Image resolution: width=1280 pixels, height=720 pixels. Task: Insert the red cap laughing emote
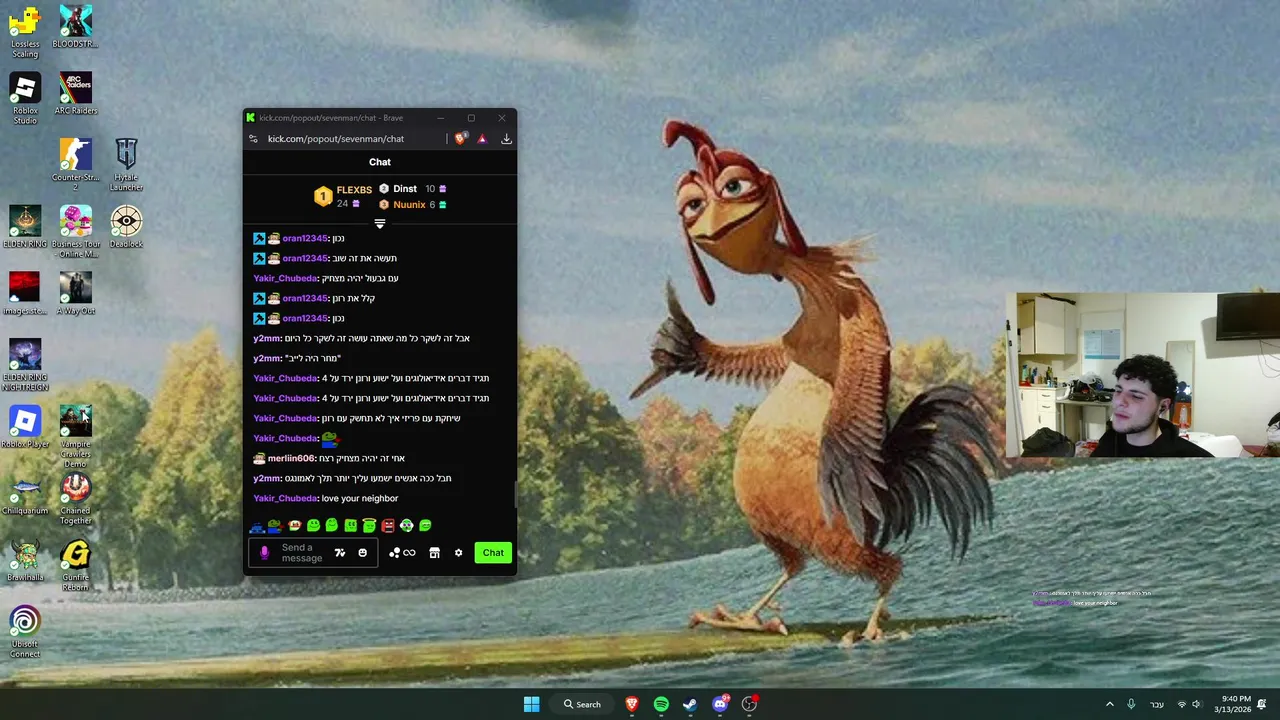[x=294, y=525]
